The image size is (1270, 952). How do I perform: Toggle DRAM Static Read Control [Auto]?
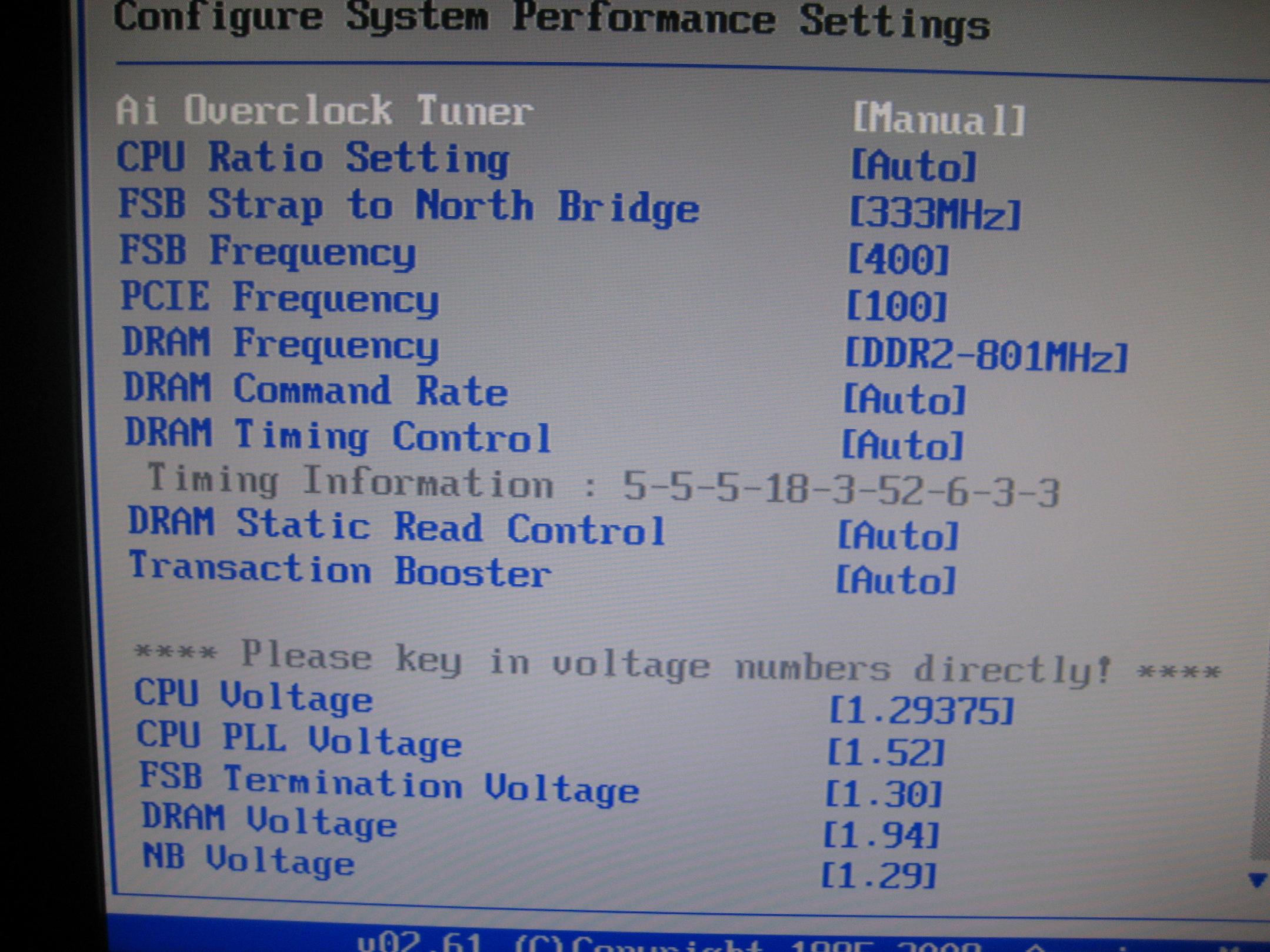pos(898,536)
